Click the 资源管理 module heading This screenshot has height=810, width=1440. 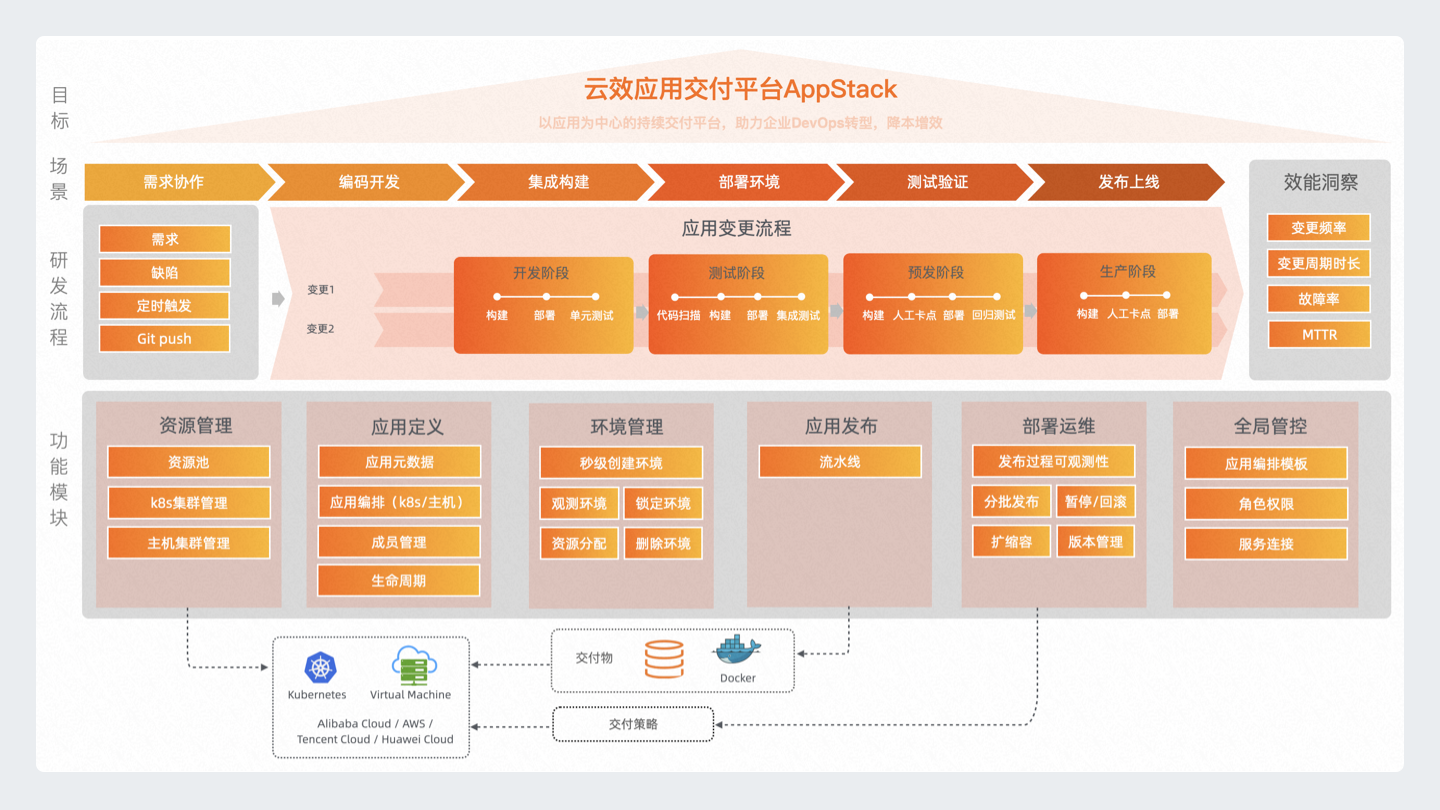[195, 425]
